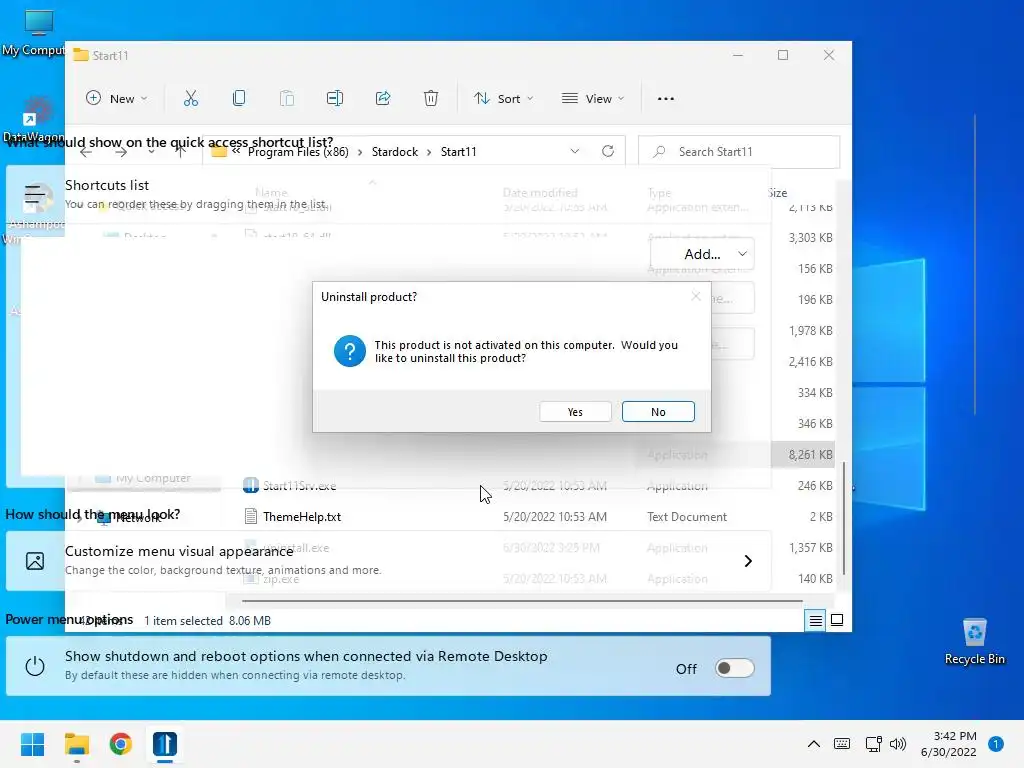Click the Paste icon in Explorer toolbar
Image resolution: width=1024 pixels, height=768 pixels.
[x=287, y=99]
